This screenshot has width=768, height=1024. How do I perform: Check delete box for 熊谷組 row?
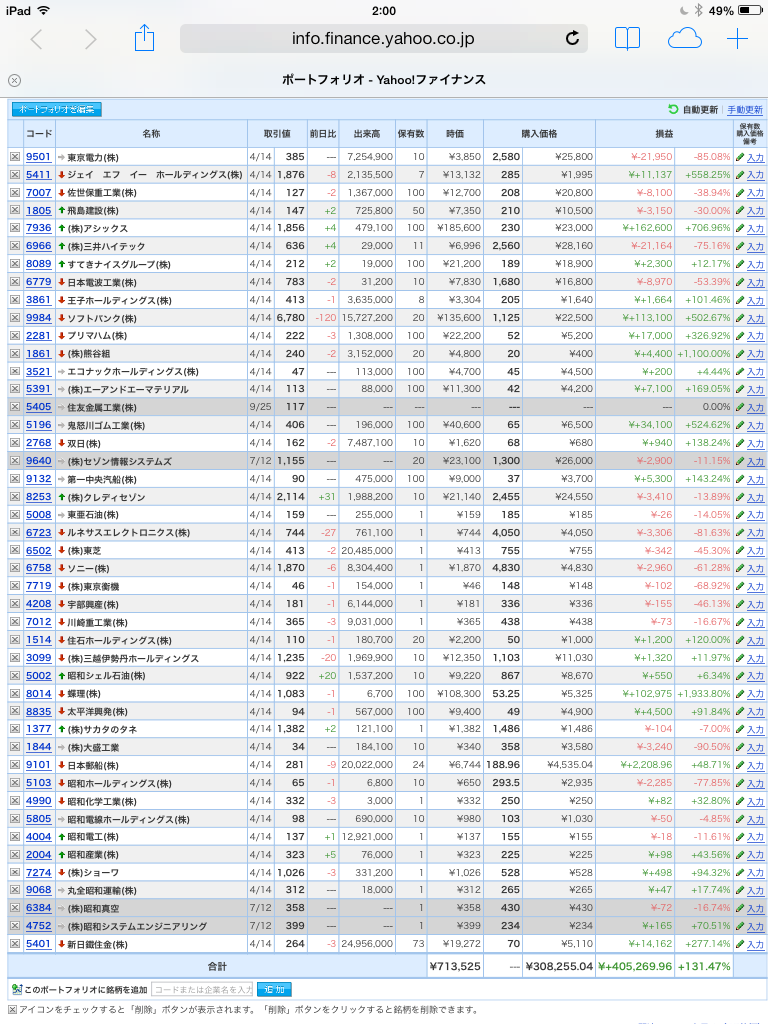click(x=15, y=353)
